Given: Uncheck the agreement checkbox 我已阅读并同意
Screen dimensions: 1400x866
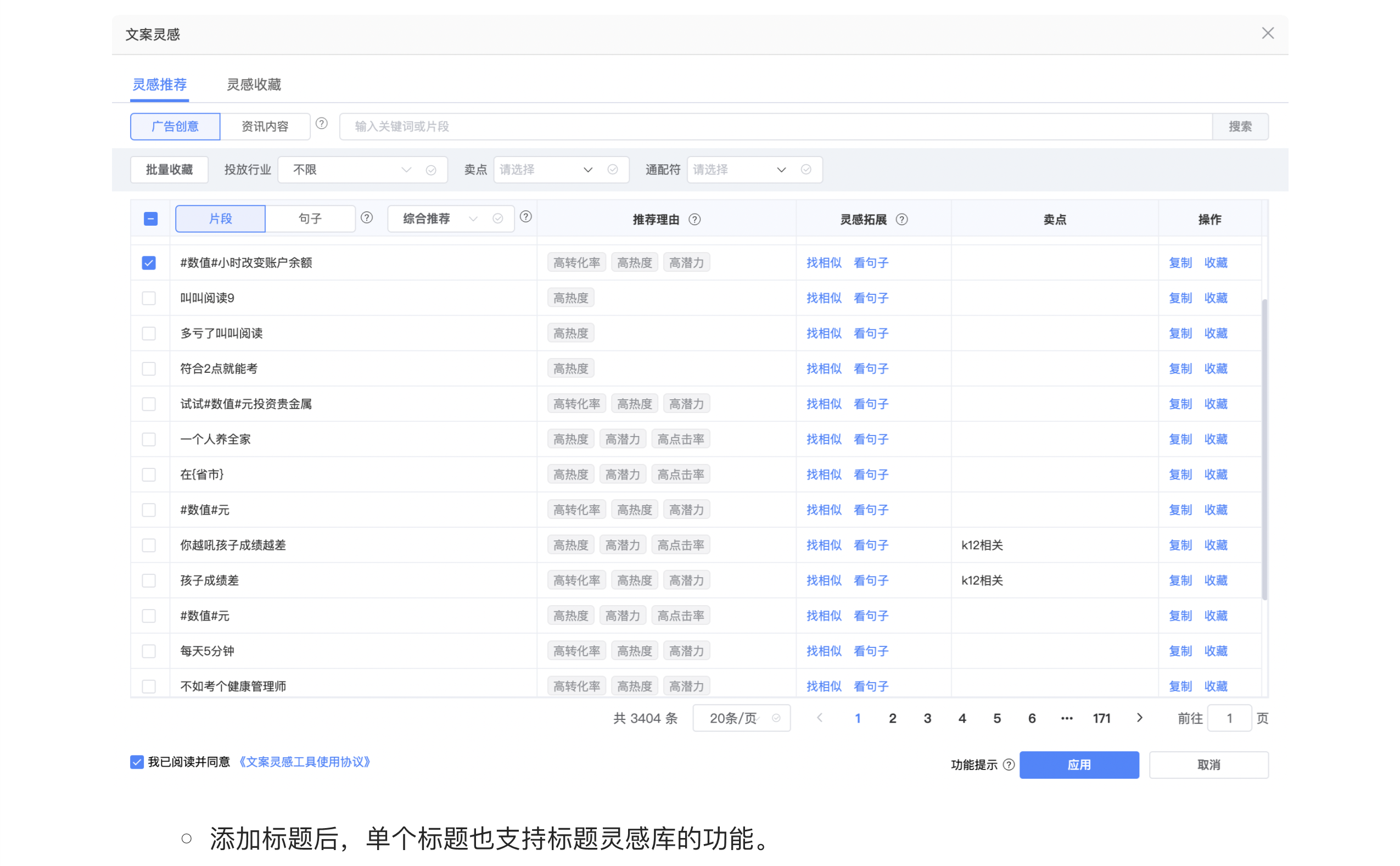Looking at the screenshot, I should click(x=136, y=762).
